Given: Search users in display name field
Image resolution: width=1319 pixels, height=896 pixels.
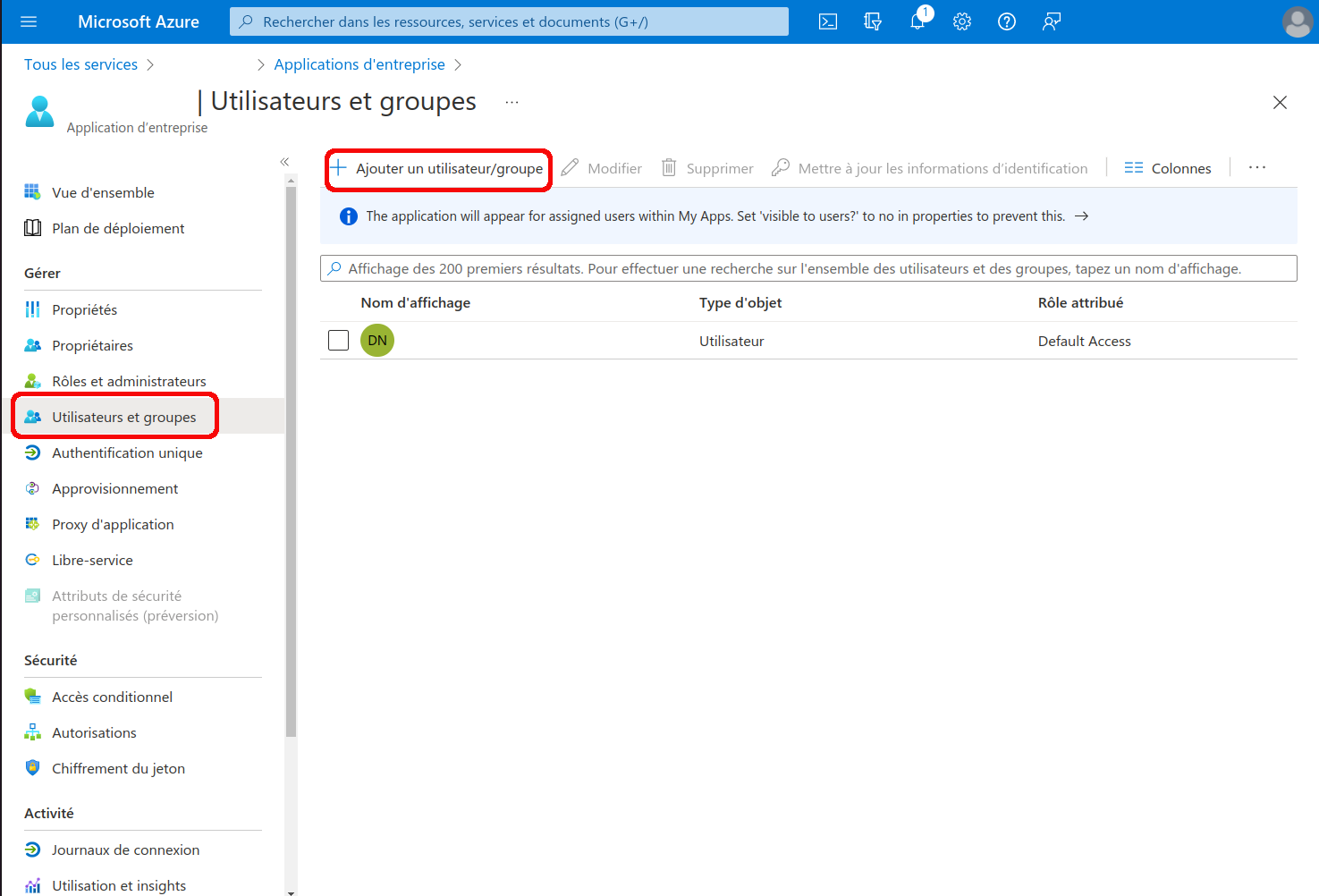Looking at the screenshot, I should coord(808,268).
